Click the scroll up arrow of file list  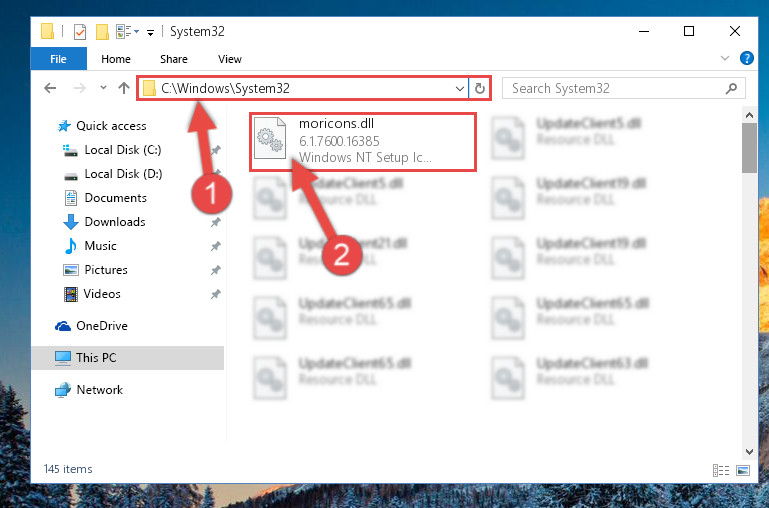(x=749, y=115)
